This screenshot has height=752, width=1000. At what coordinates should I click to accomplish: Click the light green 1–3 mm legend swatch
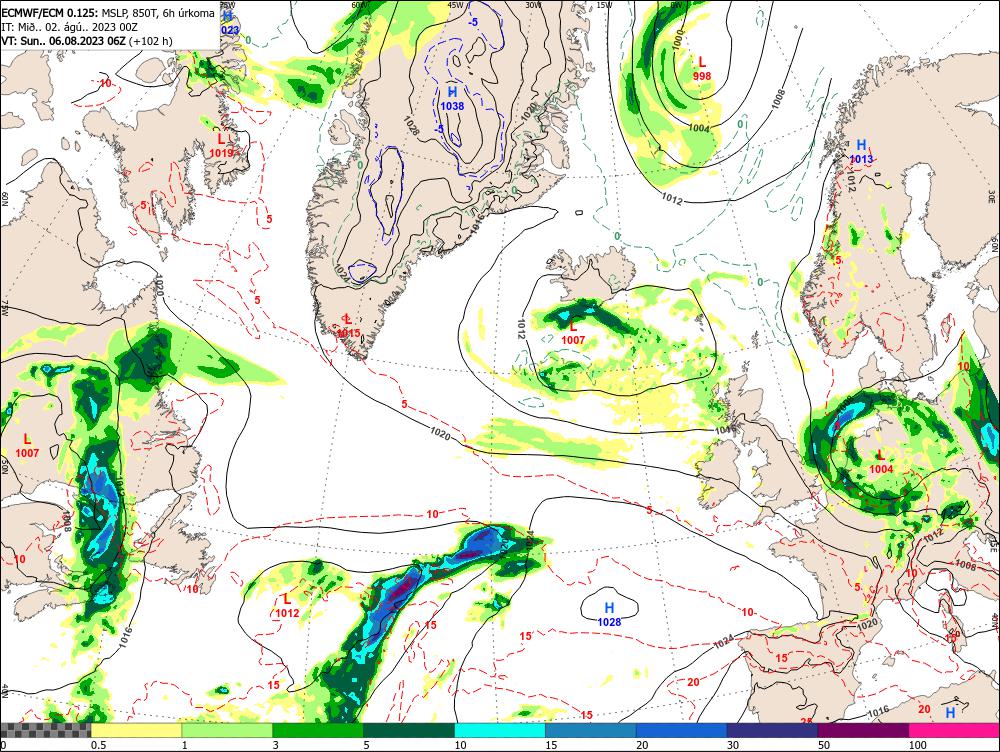[227, 730]
